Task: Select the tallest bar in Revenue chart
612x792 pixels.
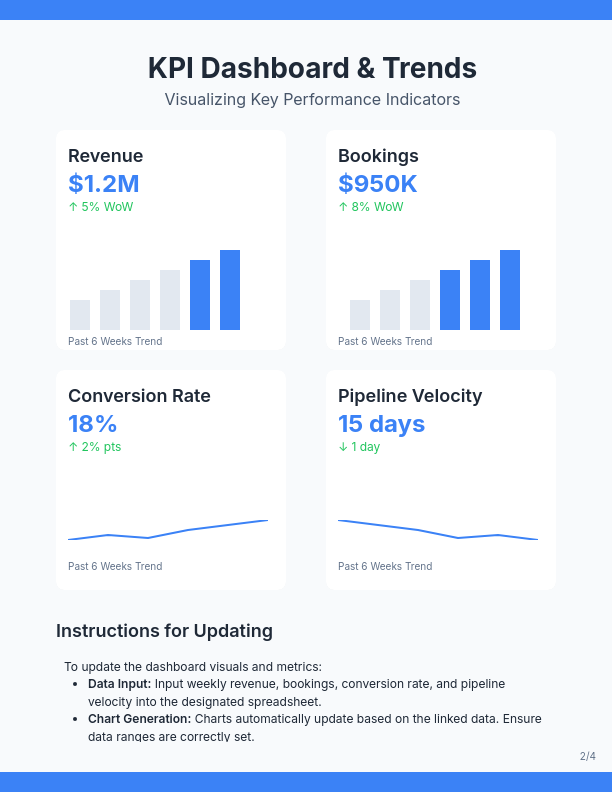Action: [230, 290]
